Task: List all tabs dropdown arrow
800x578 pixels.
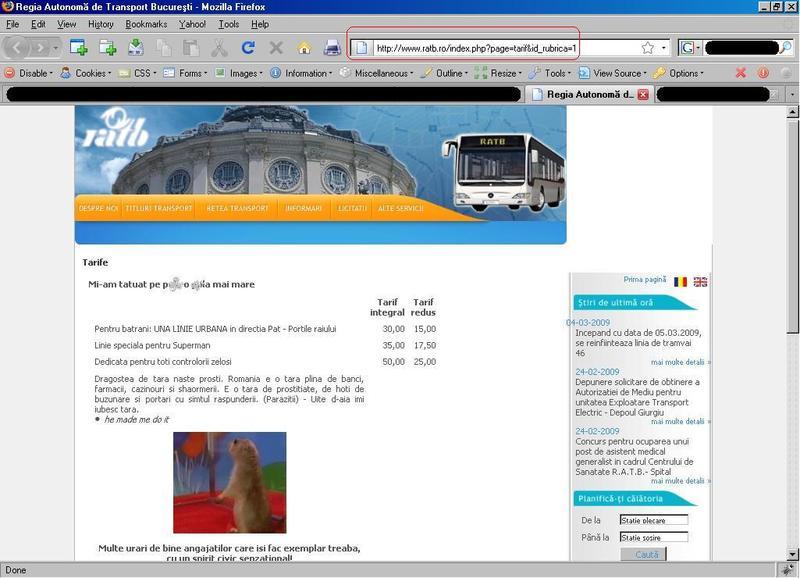Action: click(x=792, y=94)
